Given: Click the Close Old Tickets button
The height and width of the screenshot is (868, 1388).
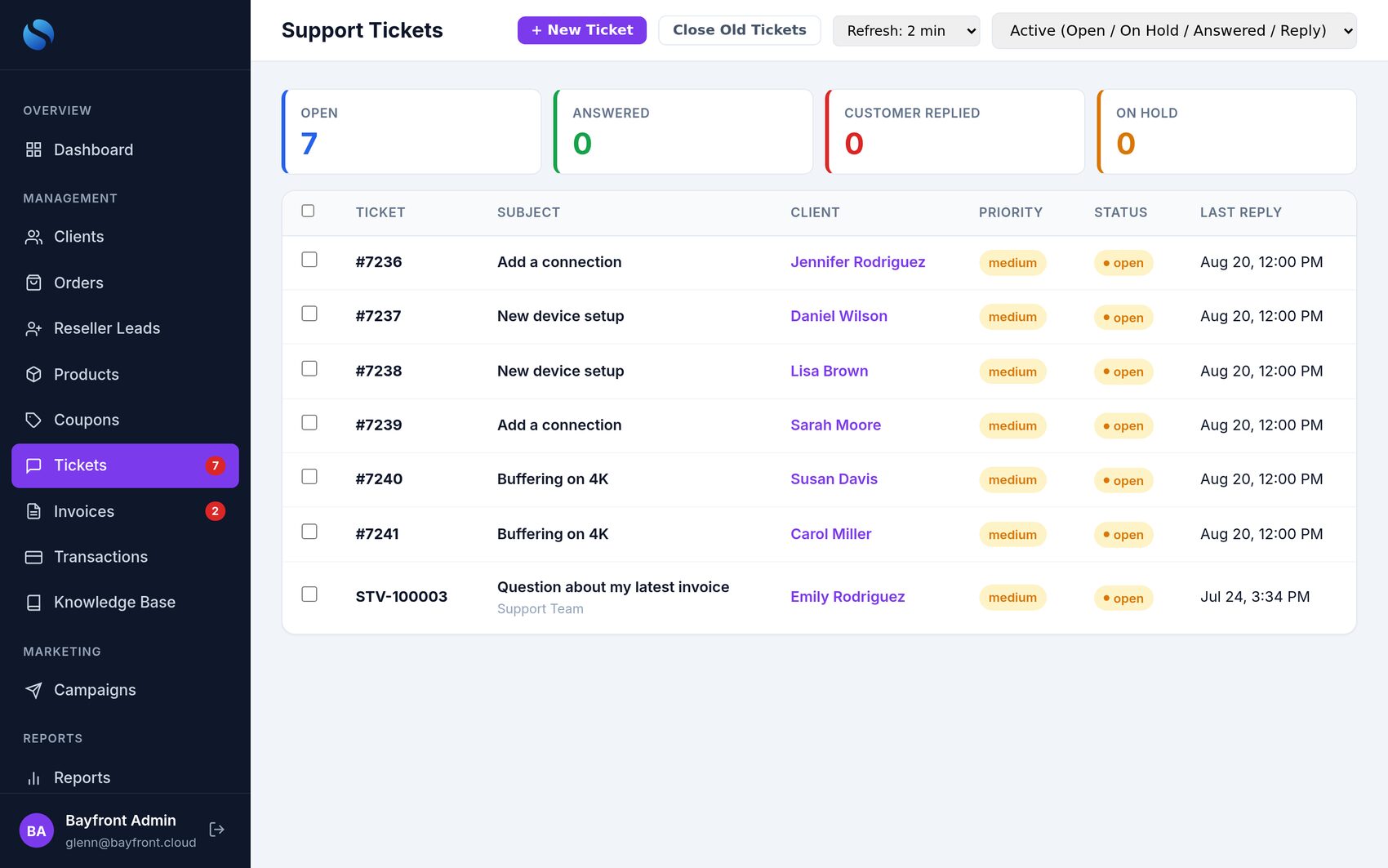Looking at the screenshot, I should click(x=740, y=30).
